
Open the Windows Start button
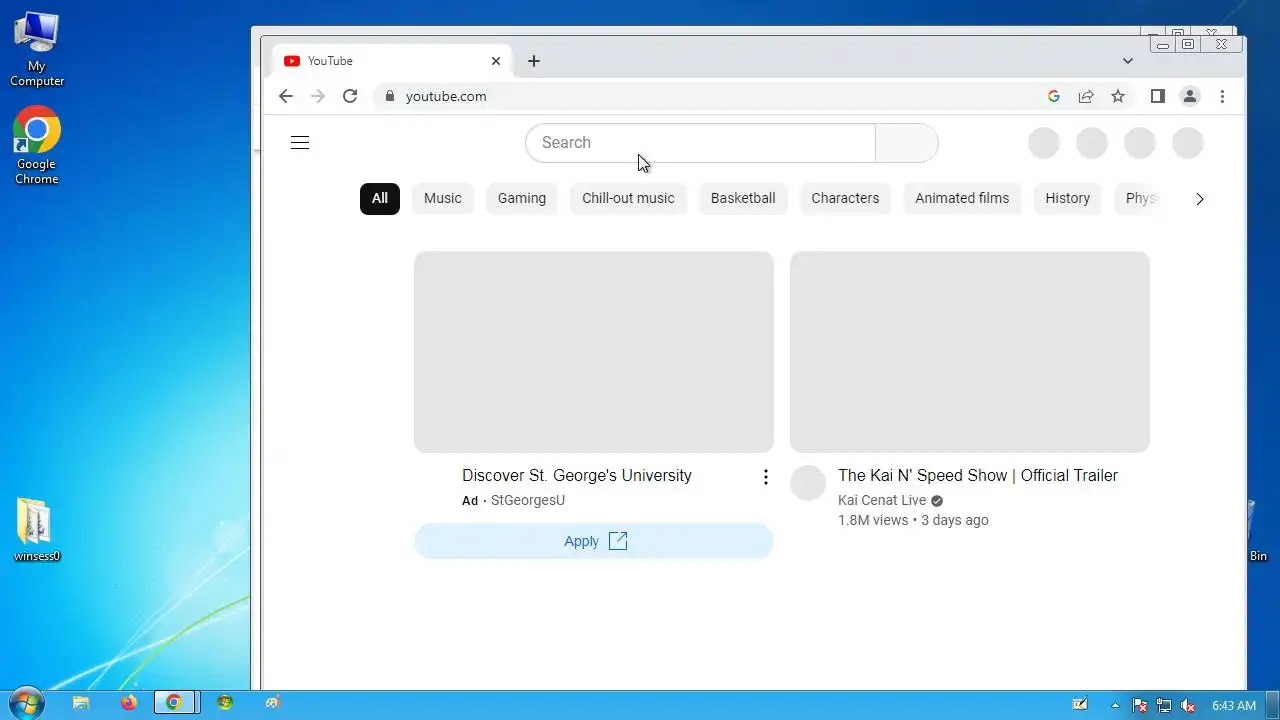(26, 703)
